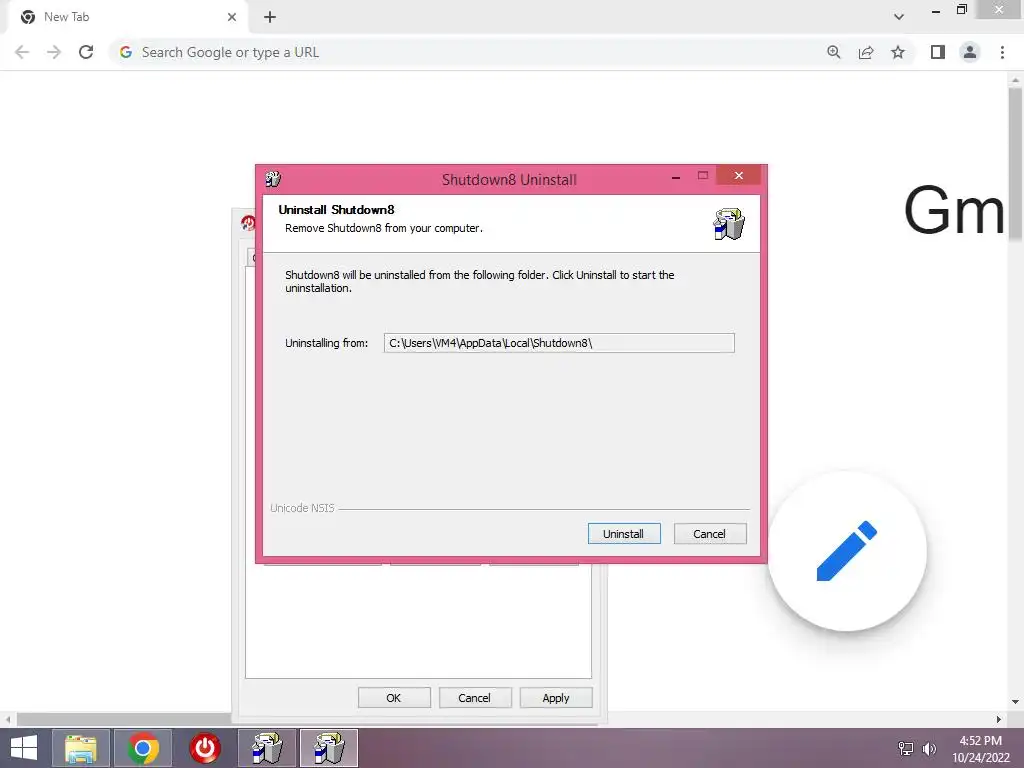Focus the Search Google or type a URL bar
Image resolution: width=1024 pixels, height=768 pixels.
coord(472,52)
